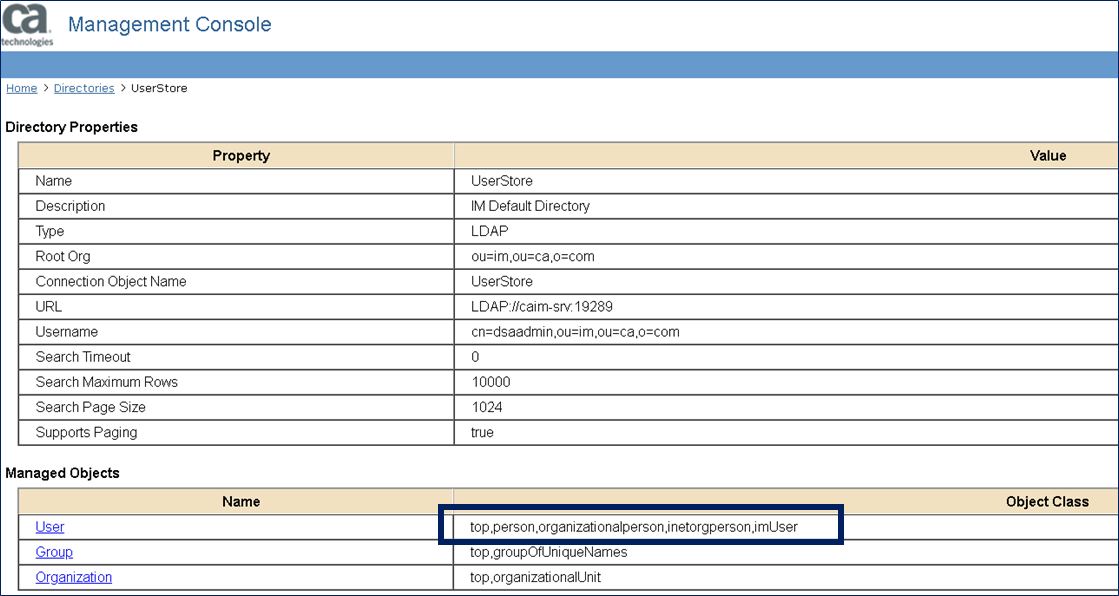
Task: Open the Organization managed object link
Action: [x=74, y=577]
